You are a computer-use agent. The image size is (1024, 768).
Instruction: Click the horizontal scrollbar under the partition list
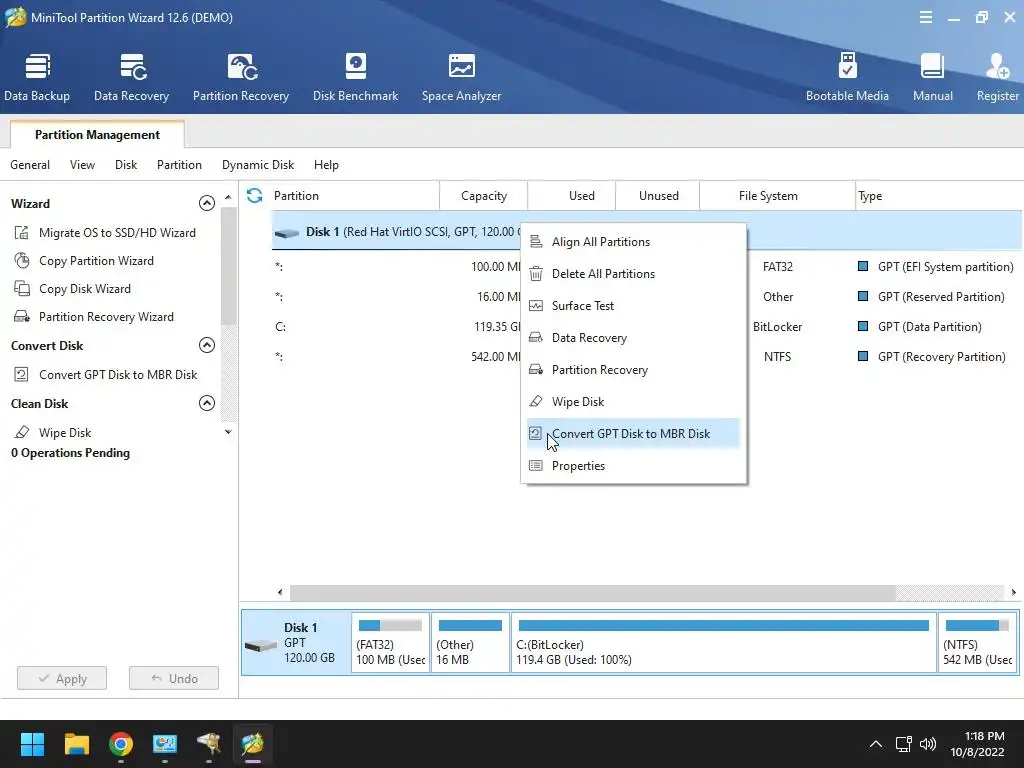pos(592,592)
